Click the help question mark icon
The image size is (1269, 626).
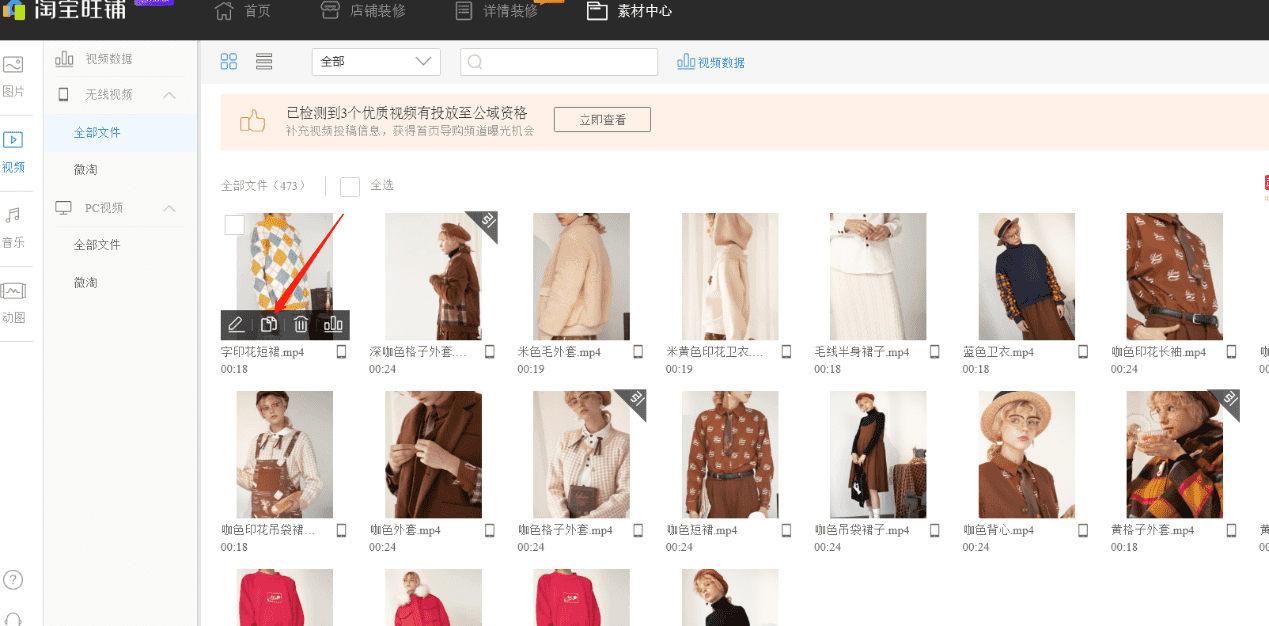click(x=13, y=579)
